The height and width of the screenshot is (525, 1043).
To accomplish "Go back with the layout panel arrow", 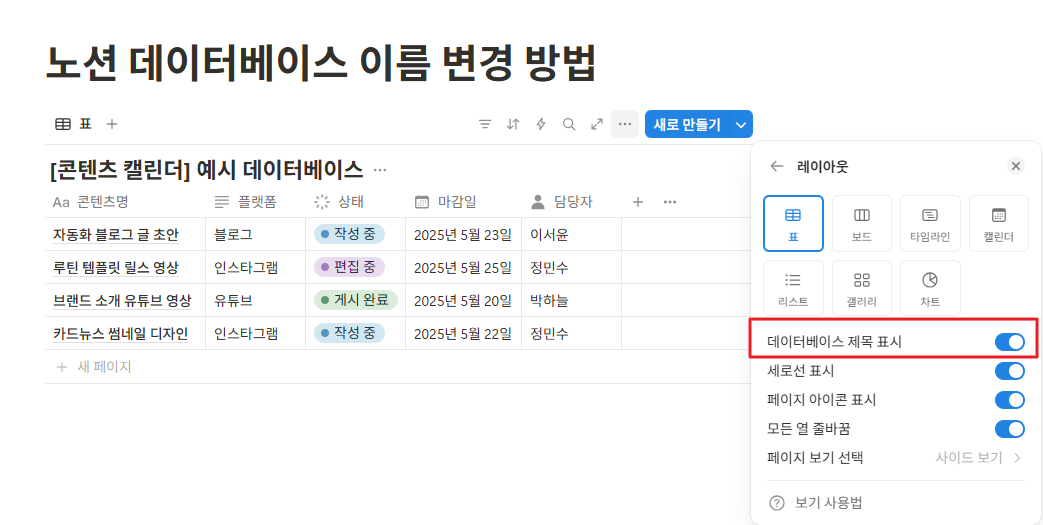I will pyautogui.click(x=776, y=166).
